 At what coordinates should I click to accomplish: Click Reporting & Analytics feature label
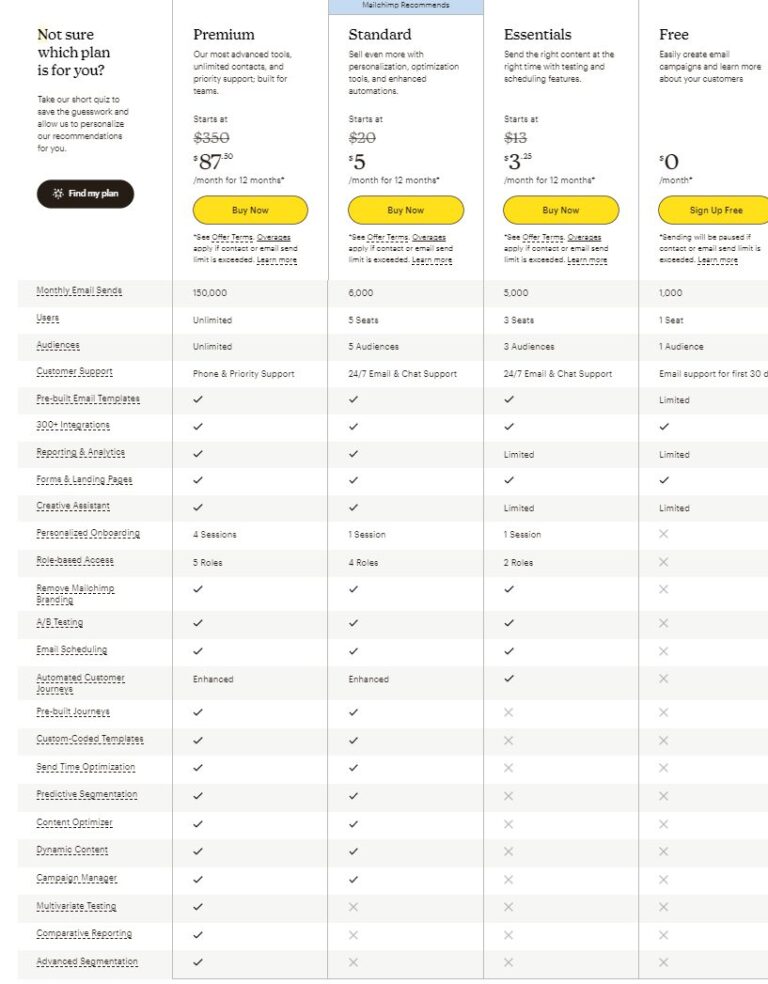point(80,453)
